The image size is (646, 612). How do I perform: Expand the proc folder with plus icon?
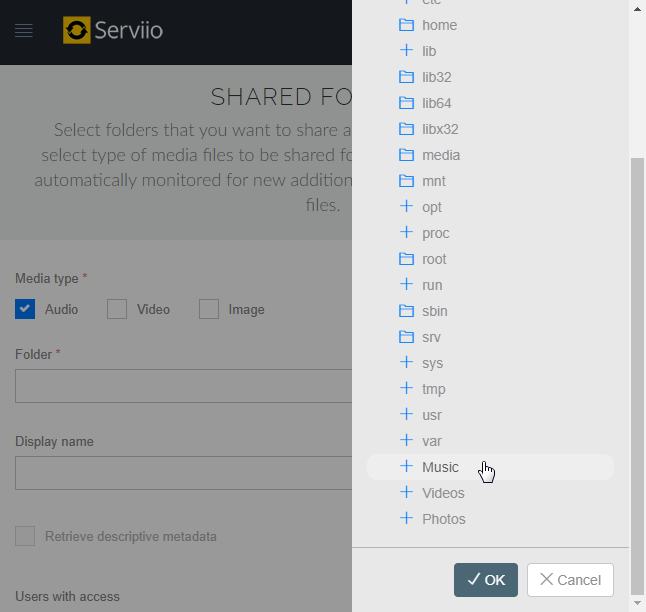click(x=407, y=232)
